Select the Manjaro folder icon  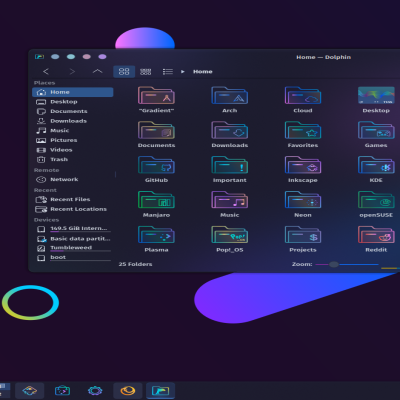(x=156, y=200)
